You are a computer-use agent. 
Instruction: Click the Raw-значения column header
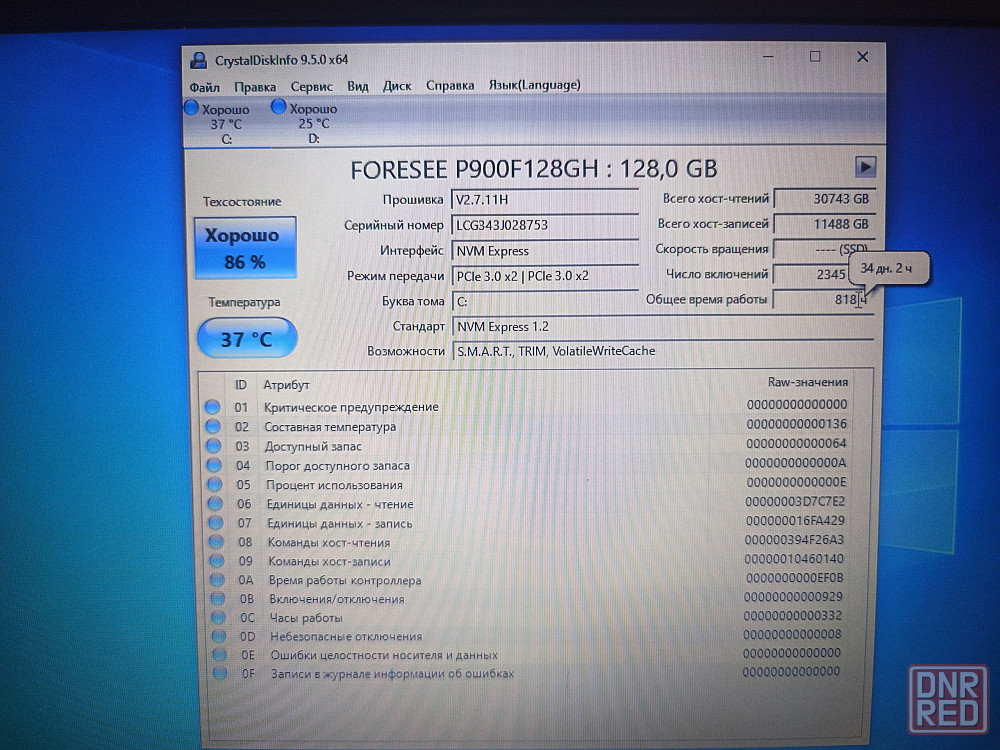(807, 382)
